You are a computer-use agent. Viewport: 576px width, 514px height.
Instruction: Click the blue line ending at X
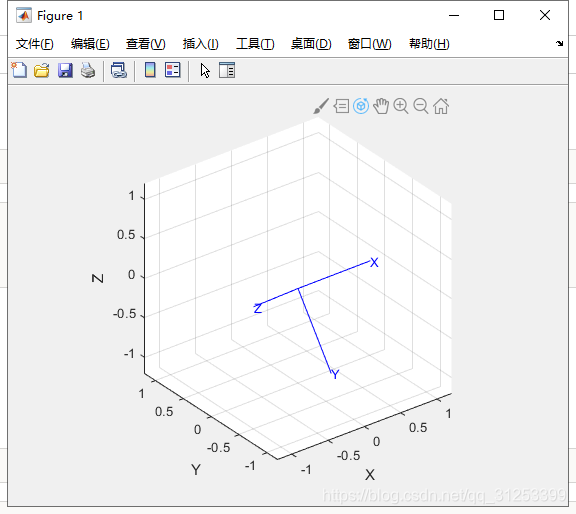pyautogui.click(x=334, y=275)
